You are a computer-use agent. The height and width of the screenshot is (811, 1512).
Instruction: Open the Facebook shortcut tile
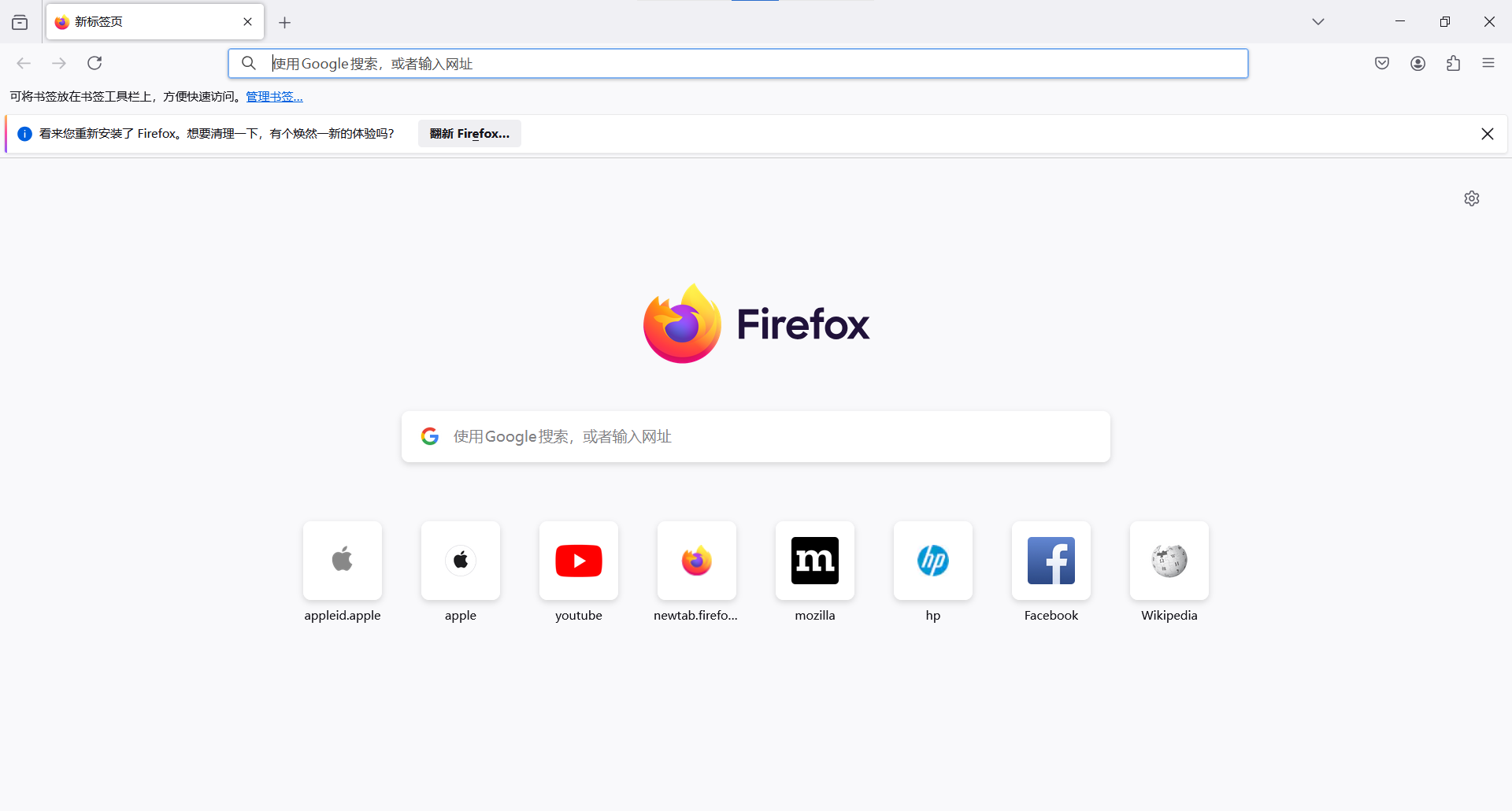1051,561
